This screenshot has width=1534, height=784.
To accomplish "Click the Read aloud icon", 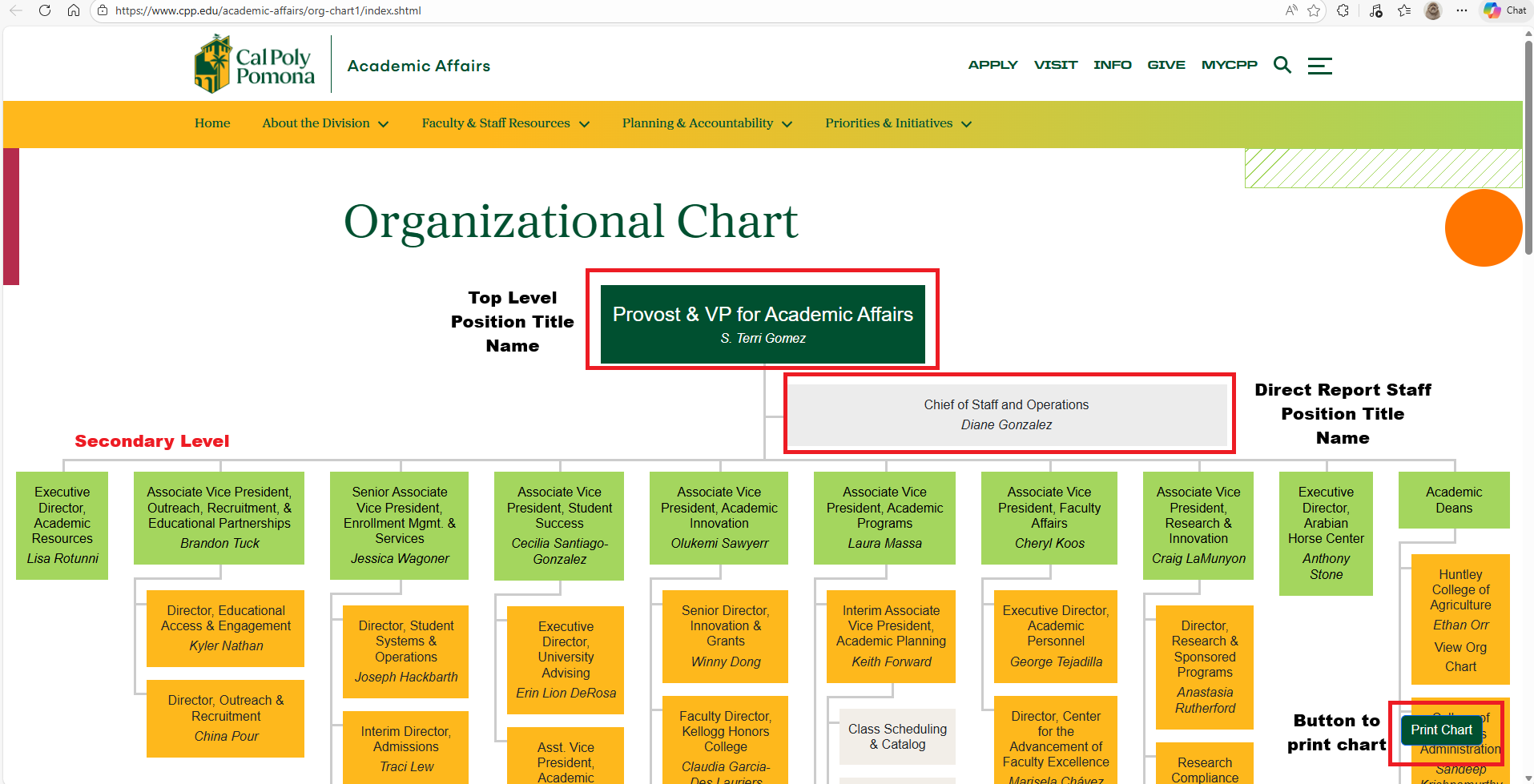I will [x=1291, y=10].
